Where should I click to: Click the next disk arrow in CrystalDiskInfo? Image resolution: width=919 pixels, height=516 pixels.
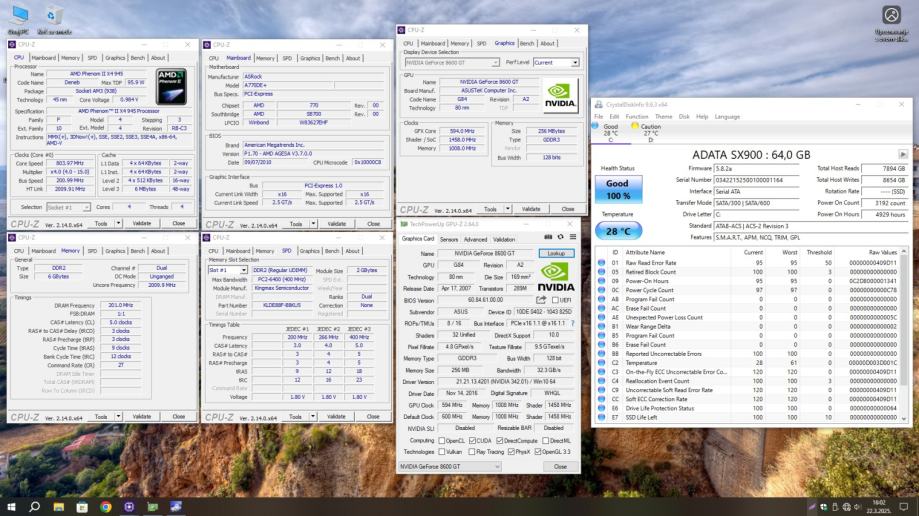tap(903, 155)
